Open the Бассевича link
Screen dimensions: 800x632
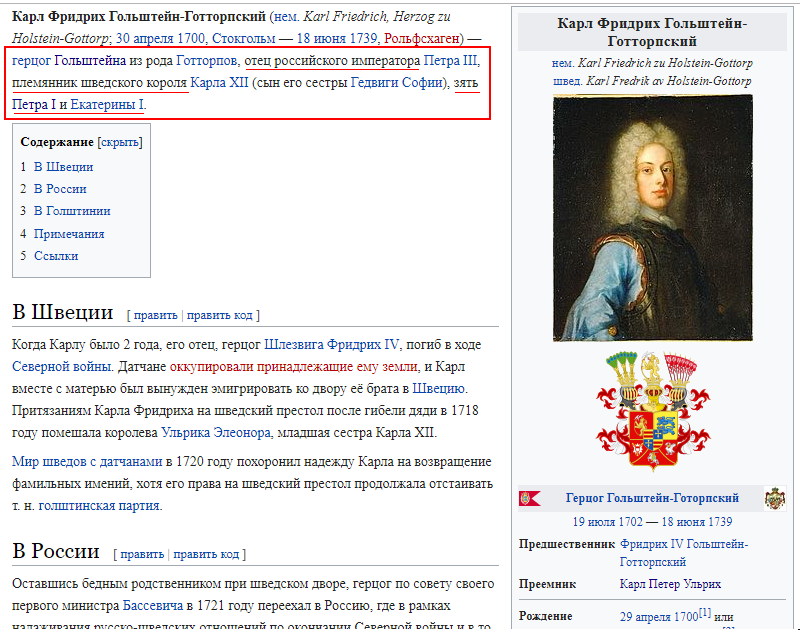pyautogui.click(x=153, y=606)
